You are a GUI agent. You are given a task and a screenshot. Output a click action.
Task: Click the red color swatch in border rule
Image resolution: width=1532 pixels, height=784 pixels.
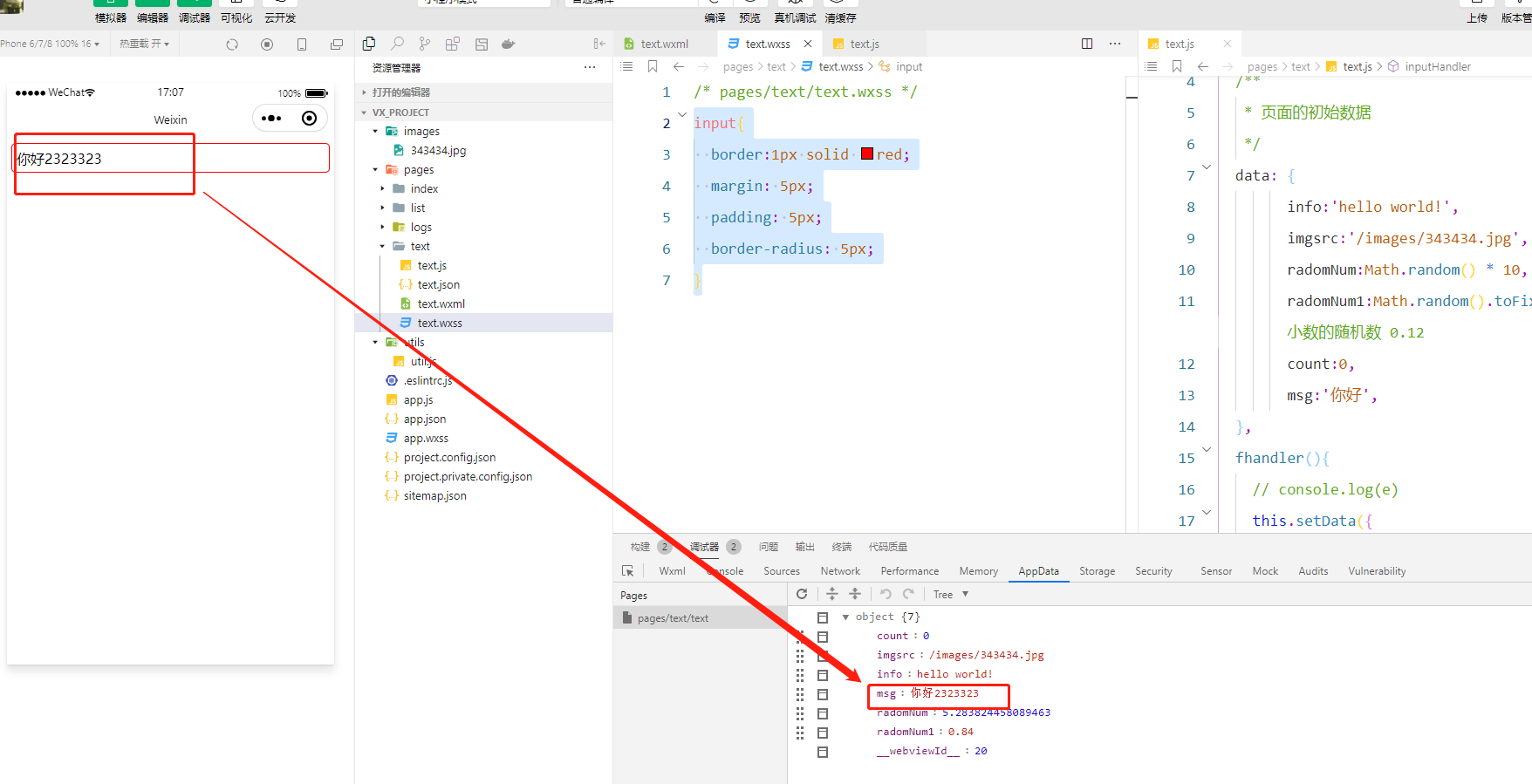click(867, 154)
